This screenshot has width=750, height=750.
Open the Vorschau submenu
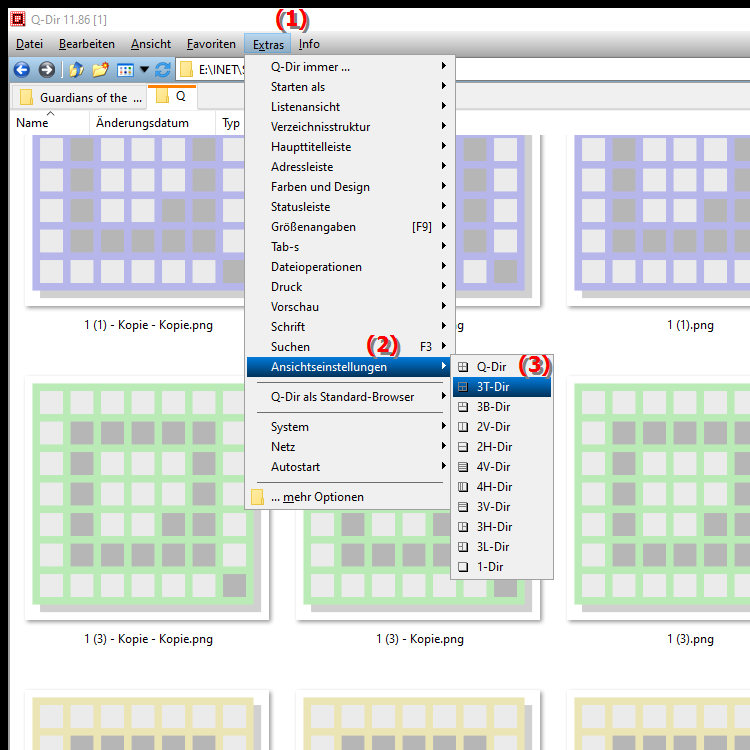click(x=349, y=307)
